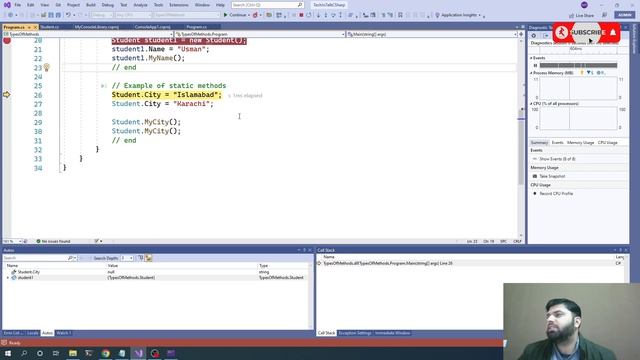Screen dimensions: 640x360
Task: Open the MyConsoleLibrary.csproj tab
Action: click(x=97, y=27)
